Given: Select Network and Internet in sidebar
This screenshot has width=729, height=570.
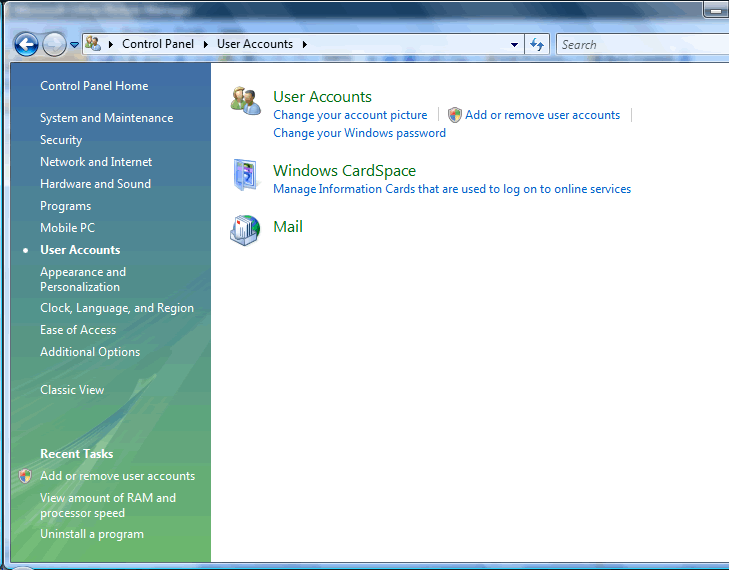Looking at the screenshot, I should 96,162.
